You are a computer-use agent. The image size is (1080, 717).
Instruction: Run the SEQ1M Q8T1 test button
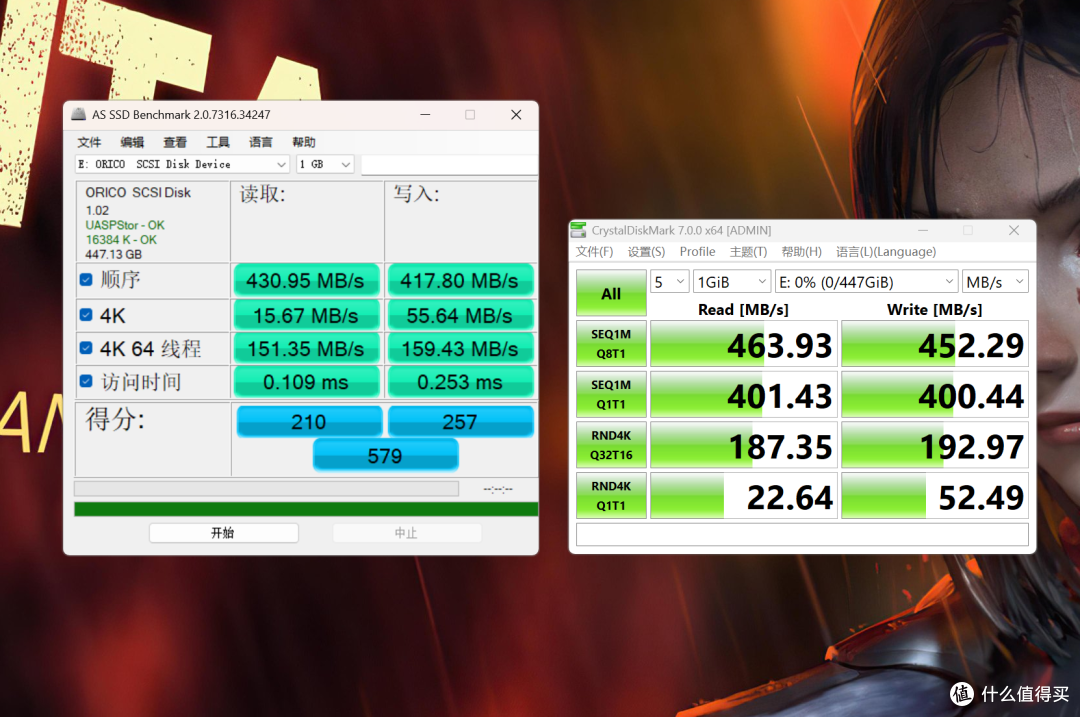point(611,343)
